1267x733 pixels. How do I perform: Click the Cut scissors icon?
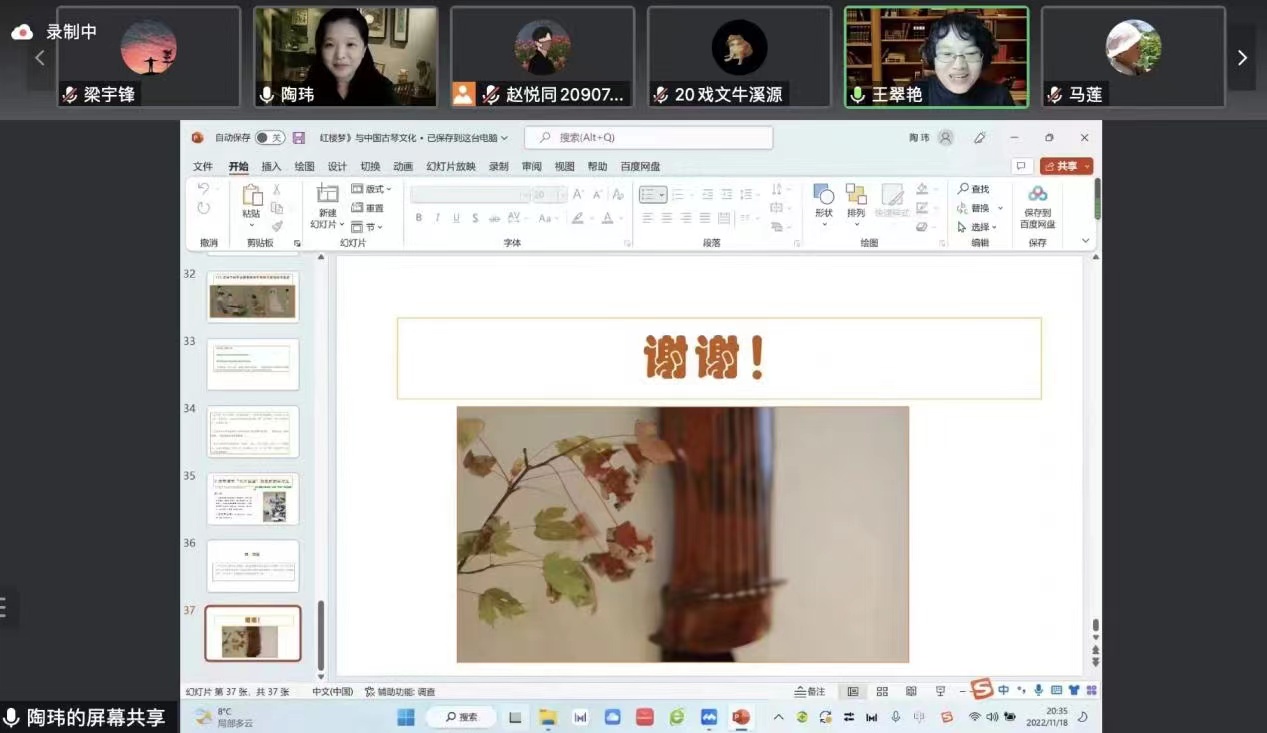point(277,189)
